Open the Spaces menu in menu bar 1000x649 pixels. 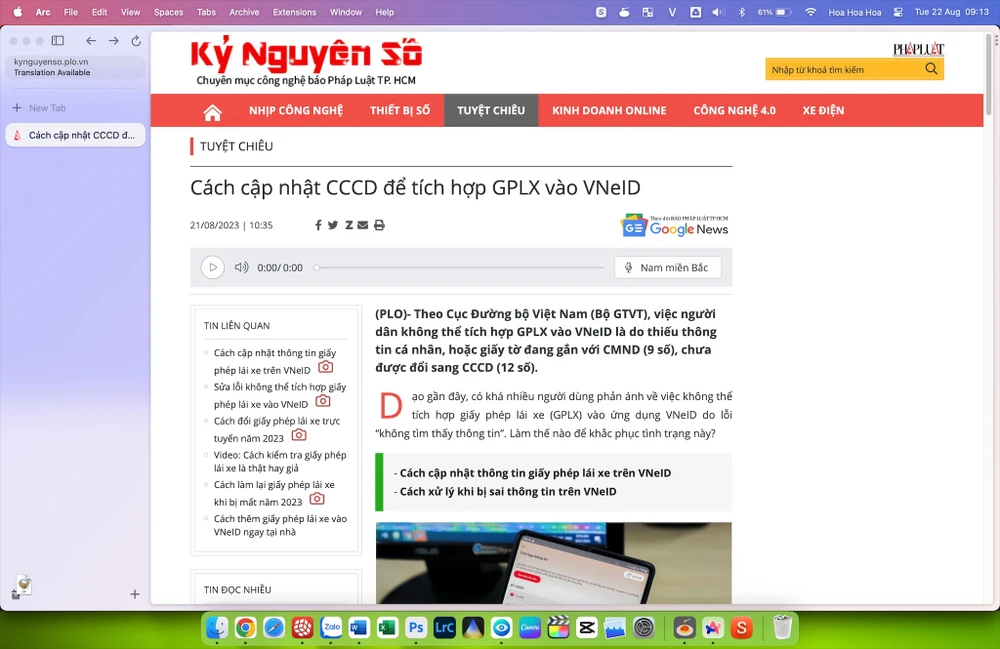pyautogui.click(x=168, y=12)
